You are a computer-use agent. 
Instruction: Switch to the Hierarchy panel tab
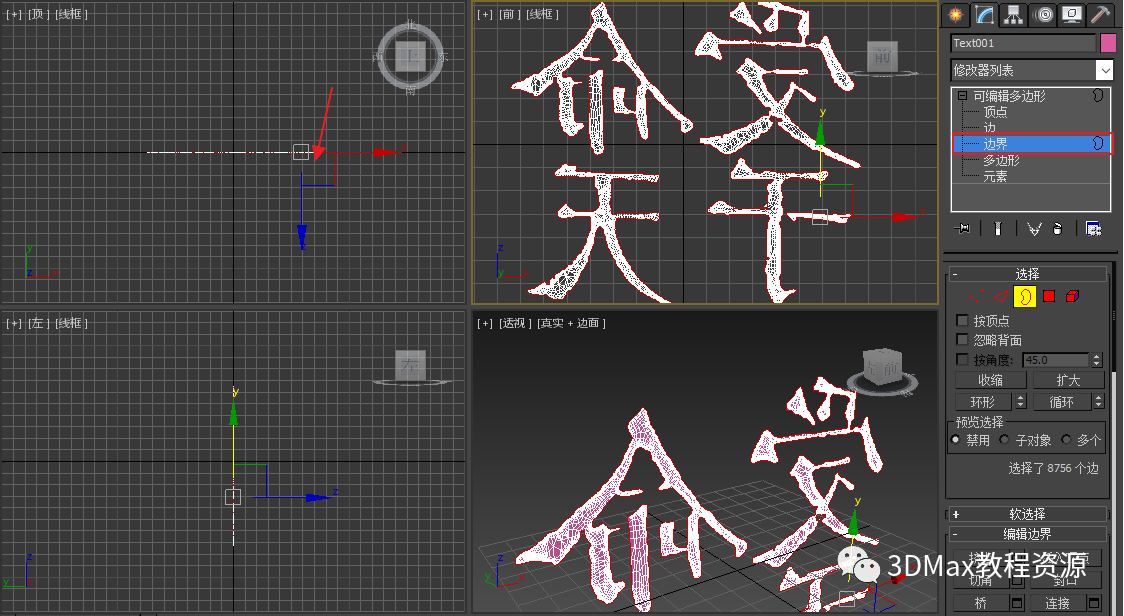(x=1014, y=15)
